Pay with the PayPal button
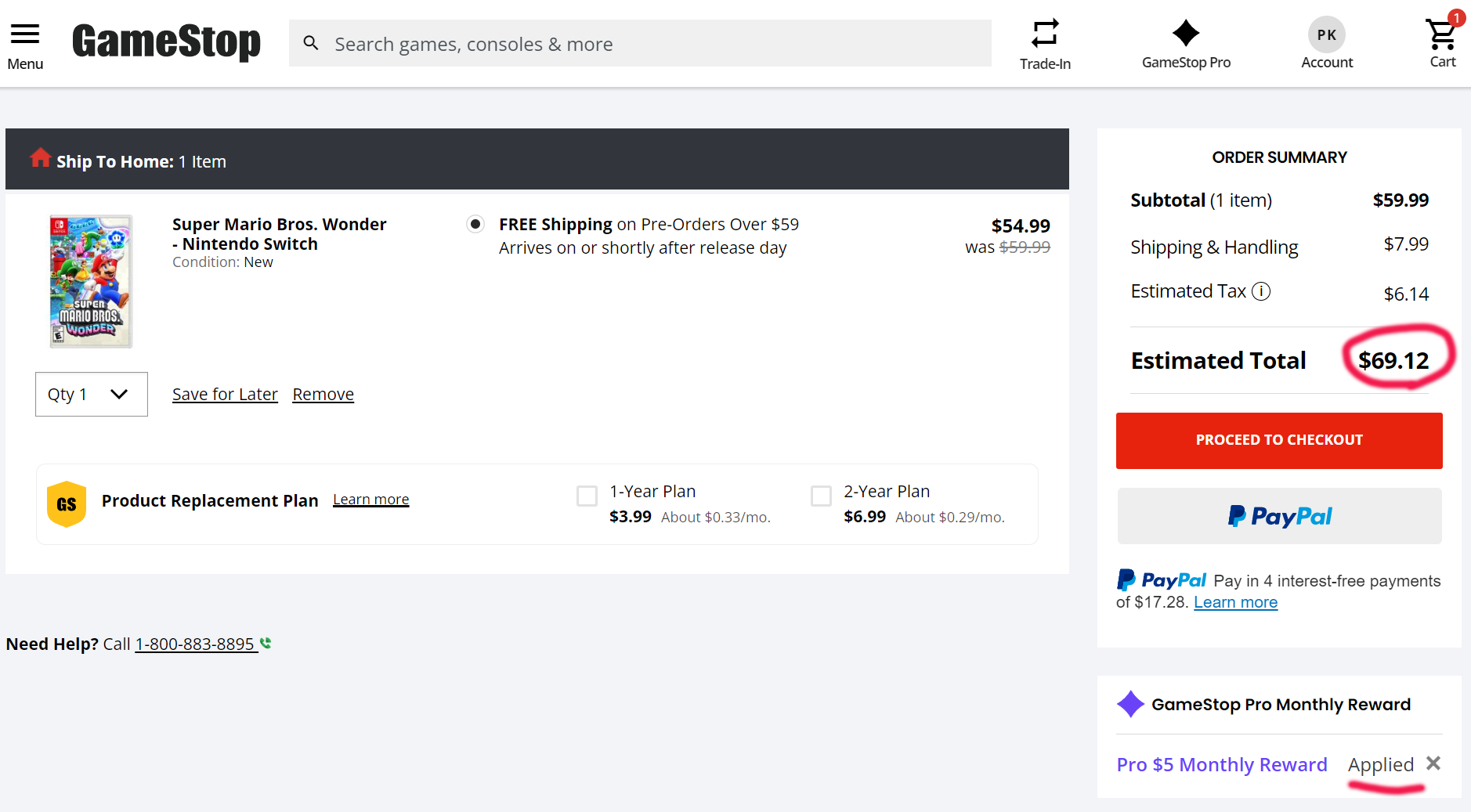This screenshot has width=1471, height=812. tap(1279, 516)
